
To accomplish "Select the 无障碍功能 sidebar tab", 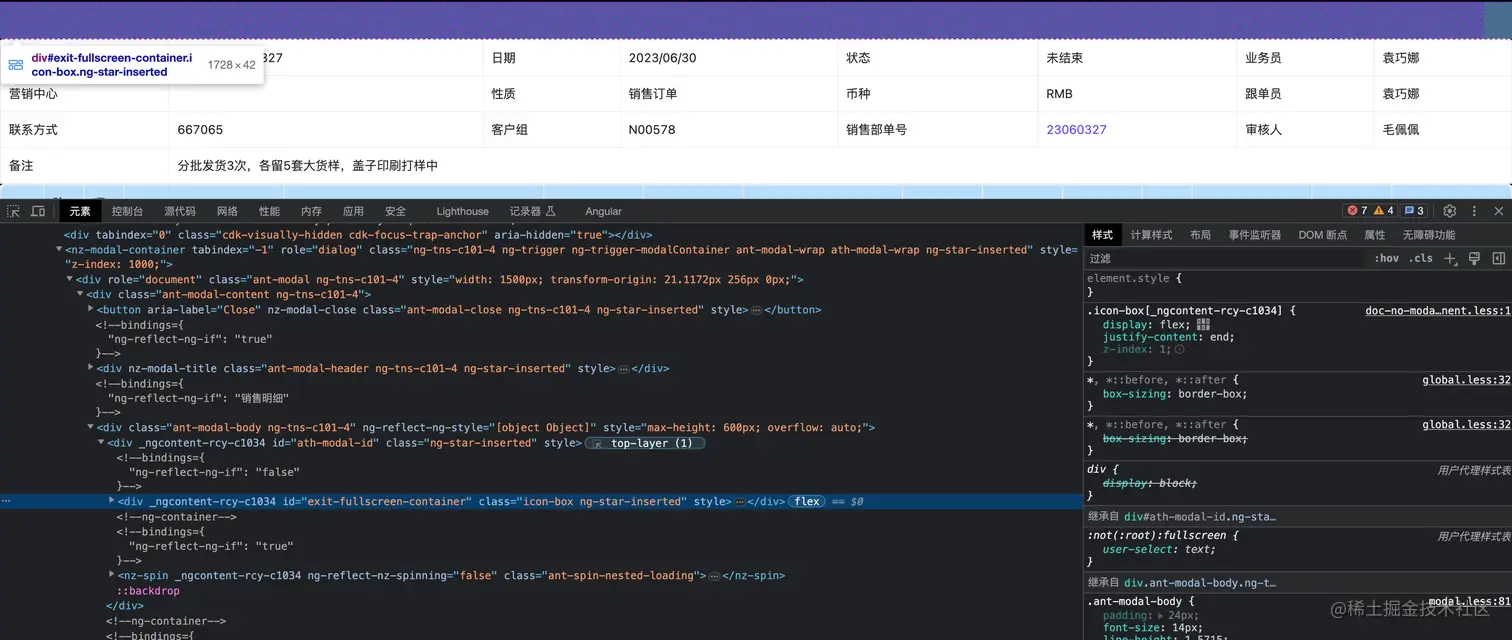I will click(1429, 235).
